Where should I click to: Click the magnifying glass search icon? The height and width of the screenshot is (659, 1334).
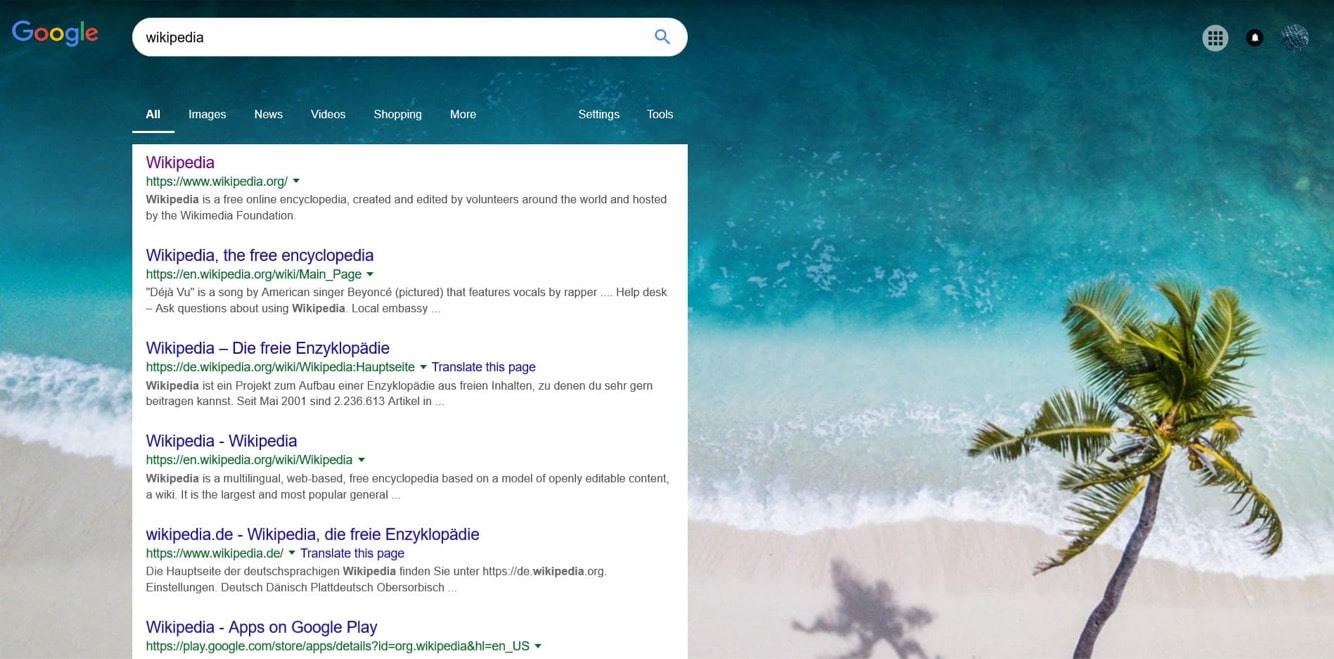[x=662, y=37]
